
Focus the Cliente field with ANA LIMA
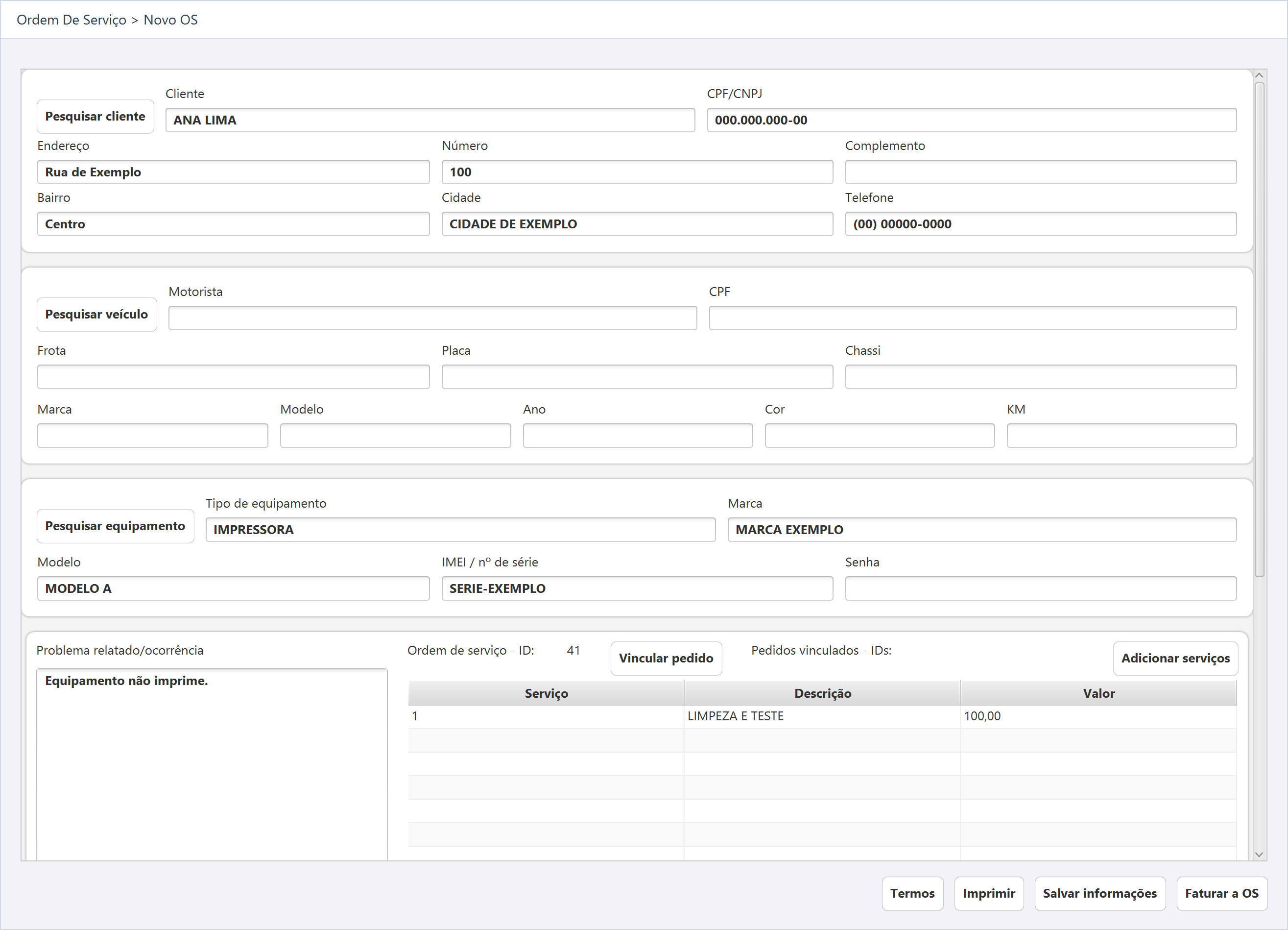pos(430,120)
